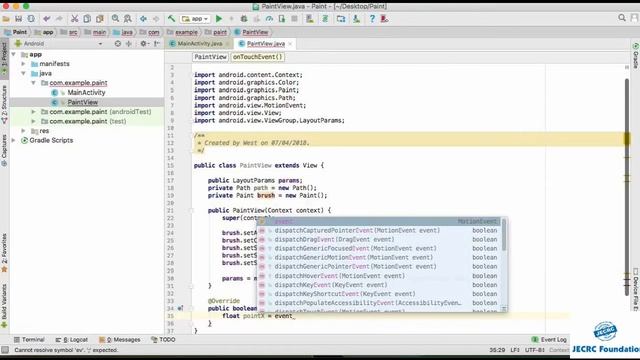The image size is (640, 360).
Task: Click the Make Project hammer icon
Action: pyautogui.click(x=171, y=19)
